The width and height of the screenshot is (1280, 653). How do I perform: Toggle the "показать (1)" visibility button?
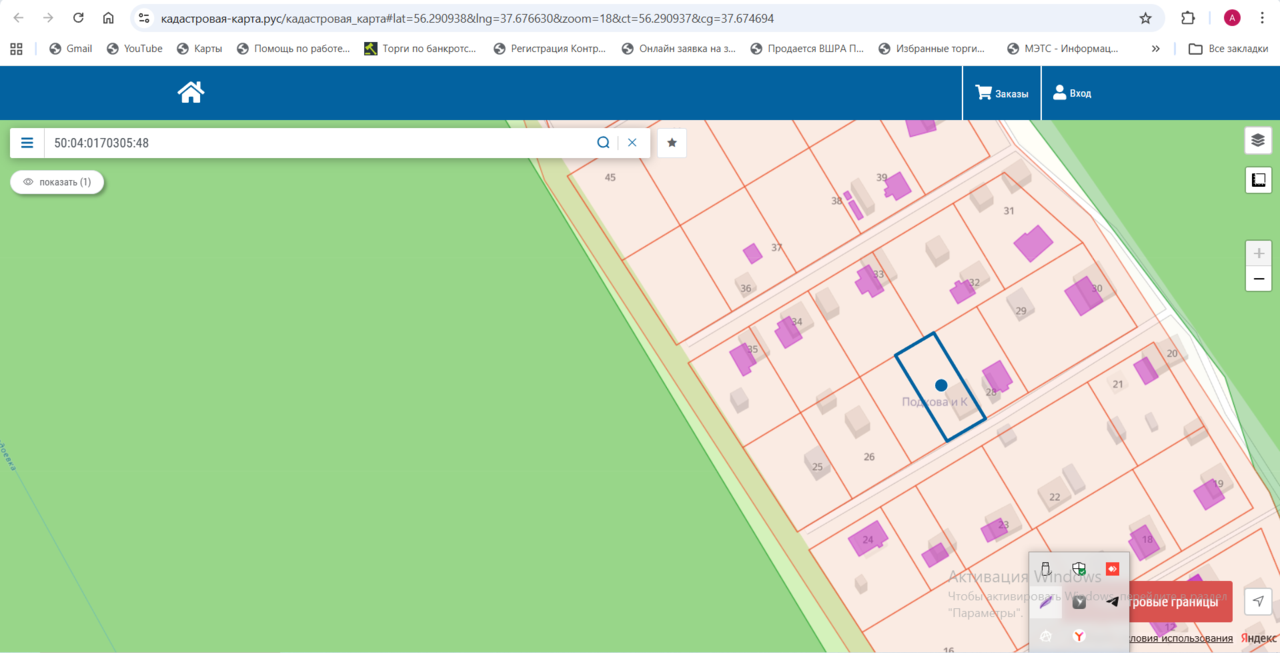[57, 182]
